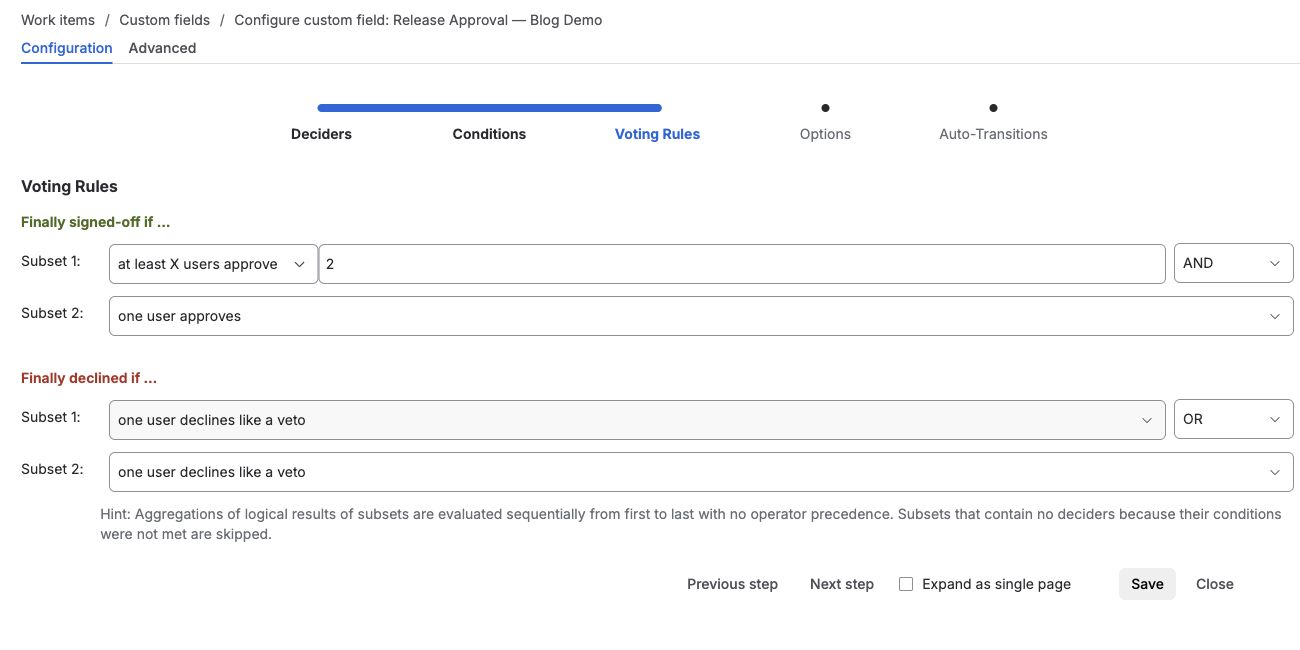Click the blue wizard progress bar
The width and height of the screenshot is (1300, 650).
pyautogui.click(x=489, y=108)
